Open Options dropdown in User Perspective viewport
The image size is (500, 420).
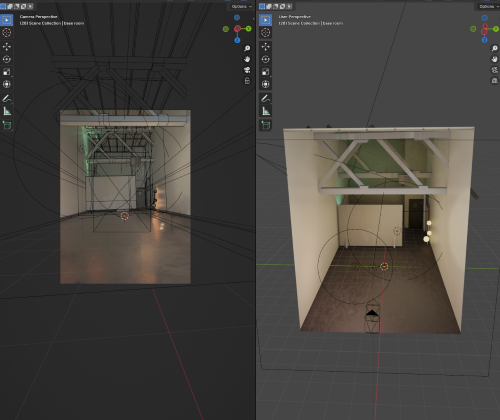489,6
